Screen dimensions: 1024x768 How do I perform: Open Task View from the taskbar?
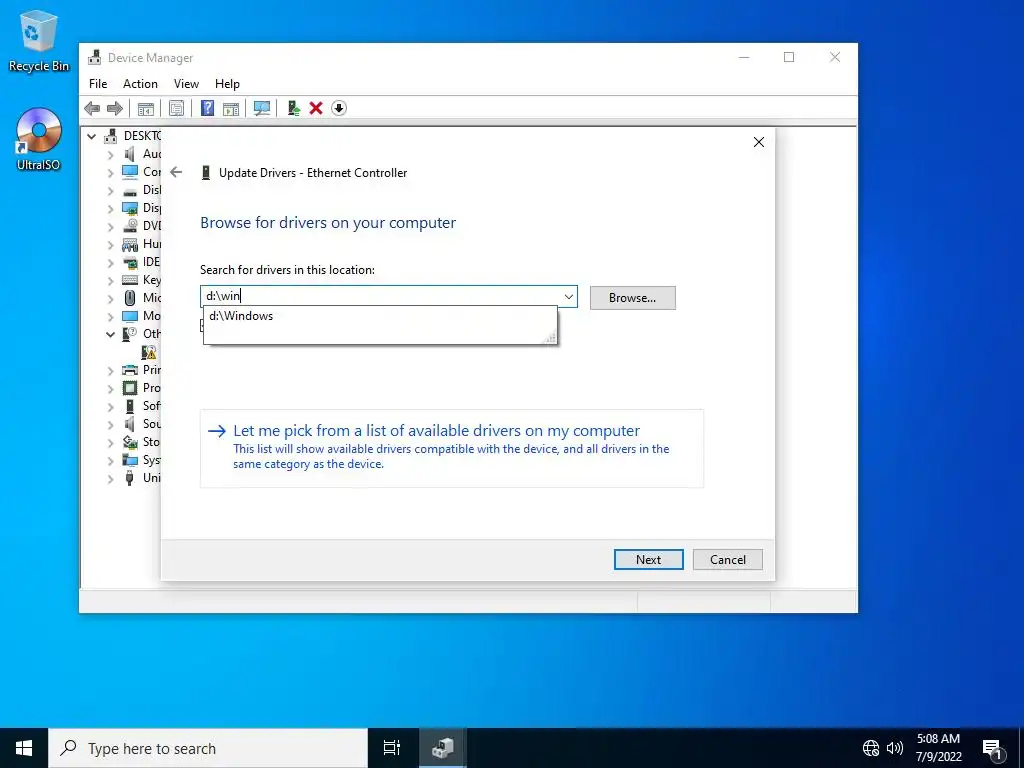(392, 748)
